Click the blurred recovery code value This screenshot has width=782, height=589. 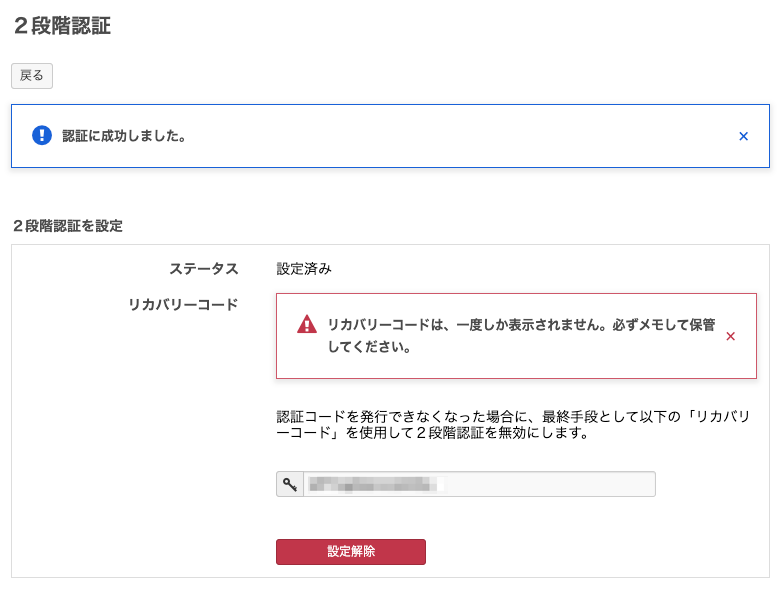375,485
